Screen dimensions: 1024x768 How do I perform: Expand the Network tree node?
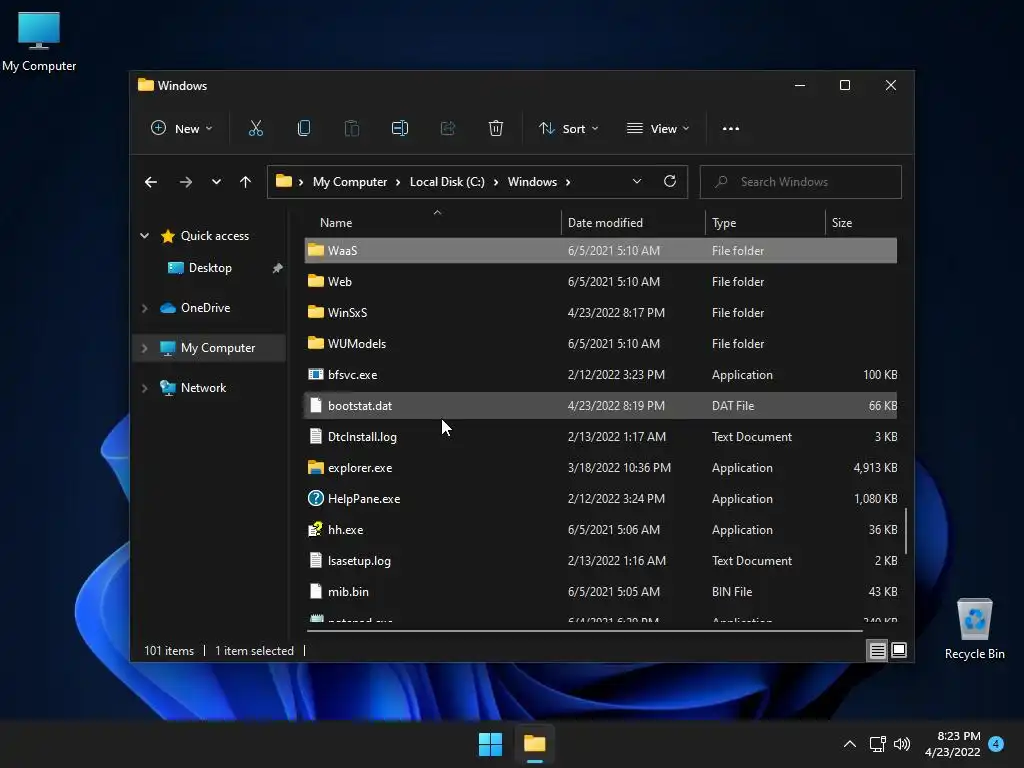144,388
